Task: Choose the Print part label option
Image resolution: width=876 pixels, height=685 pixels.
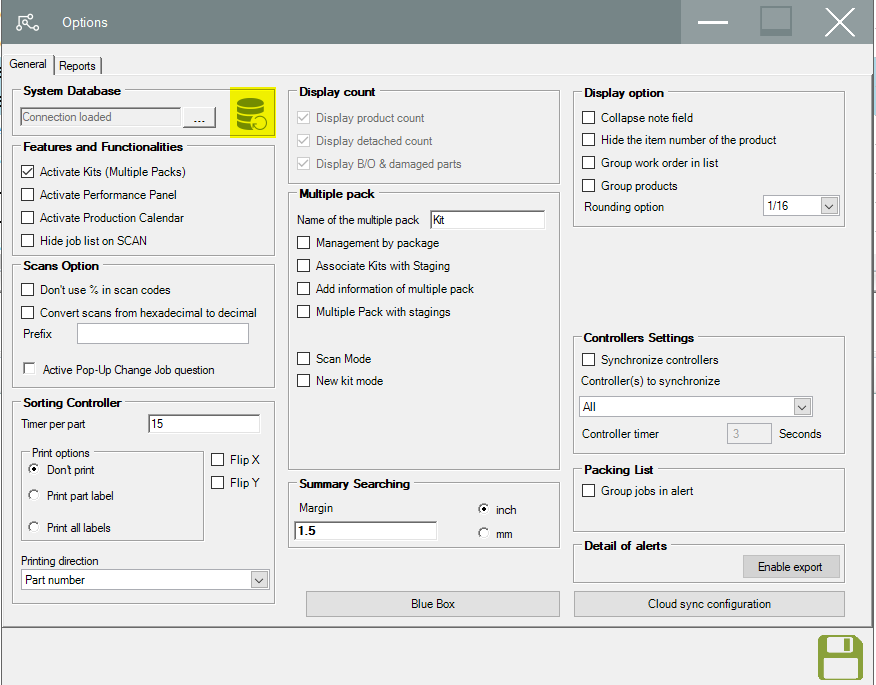Action: tap(34, 495)
